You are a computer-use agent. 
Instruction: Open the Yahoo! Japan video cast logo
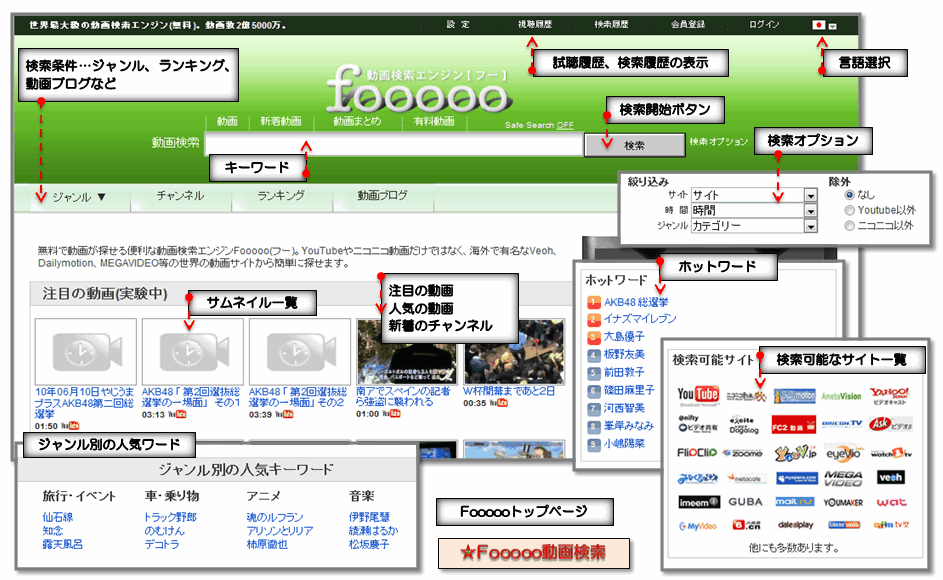pos(889,396)
